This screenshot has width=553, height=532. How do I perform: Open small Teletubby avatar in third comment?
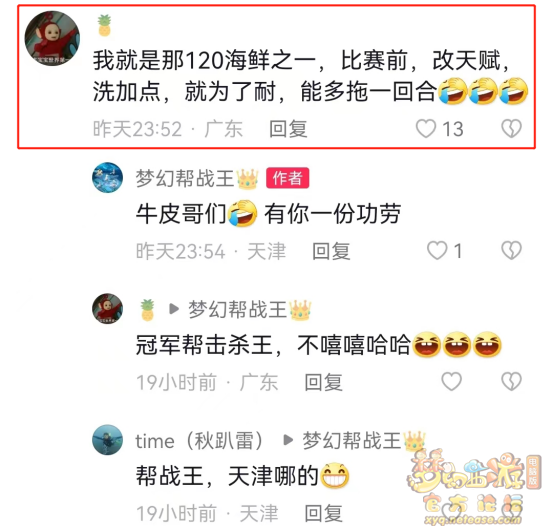pos(108,309)
